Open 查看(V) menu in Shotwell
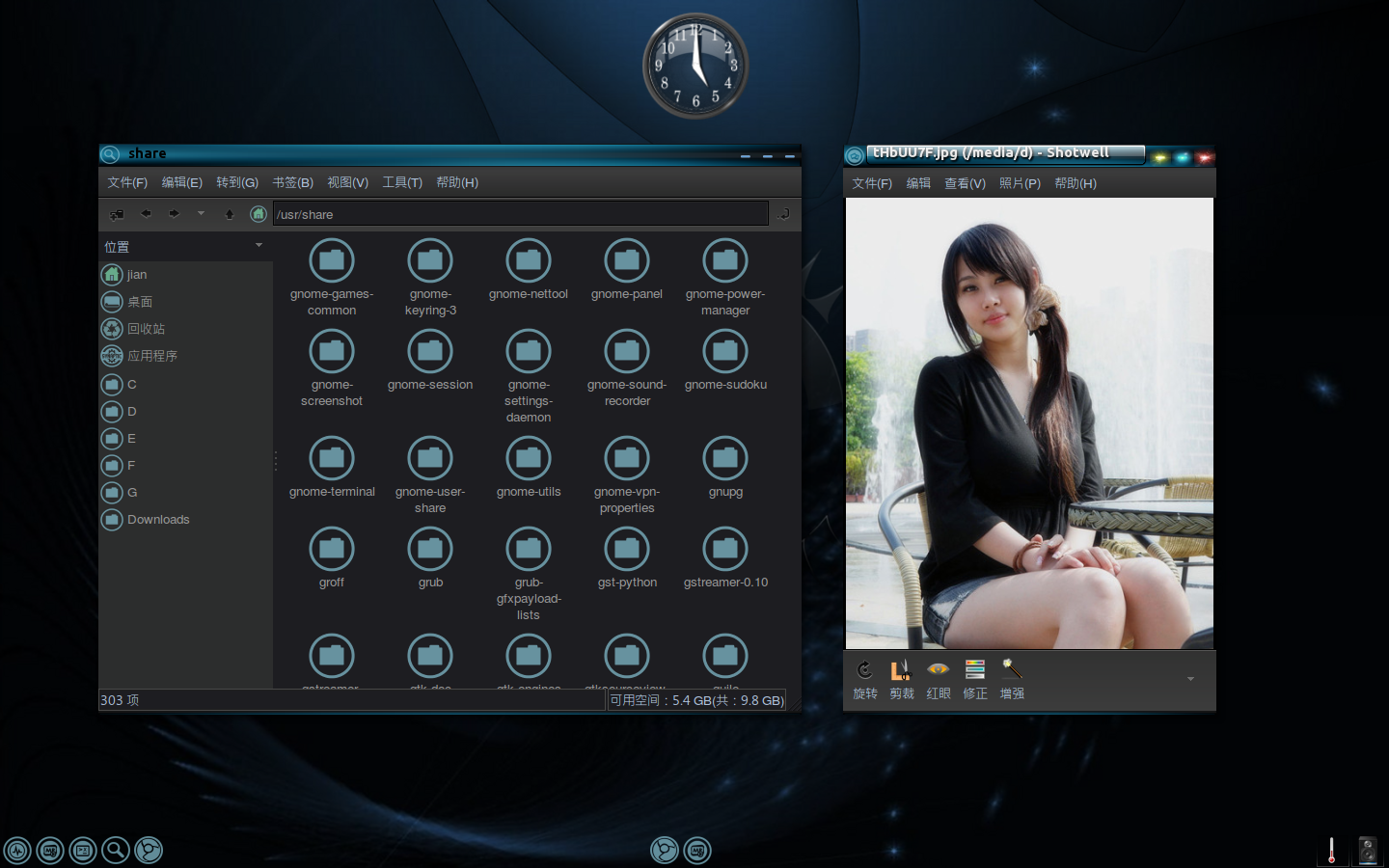Viewport: 1389px width, 868px height. 965,183
